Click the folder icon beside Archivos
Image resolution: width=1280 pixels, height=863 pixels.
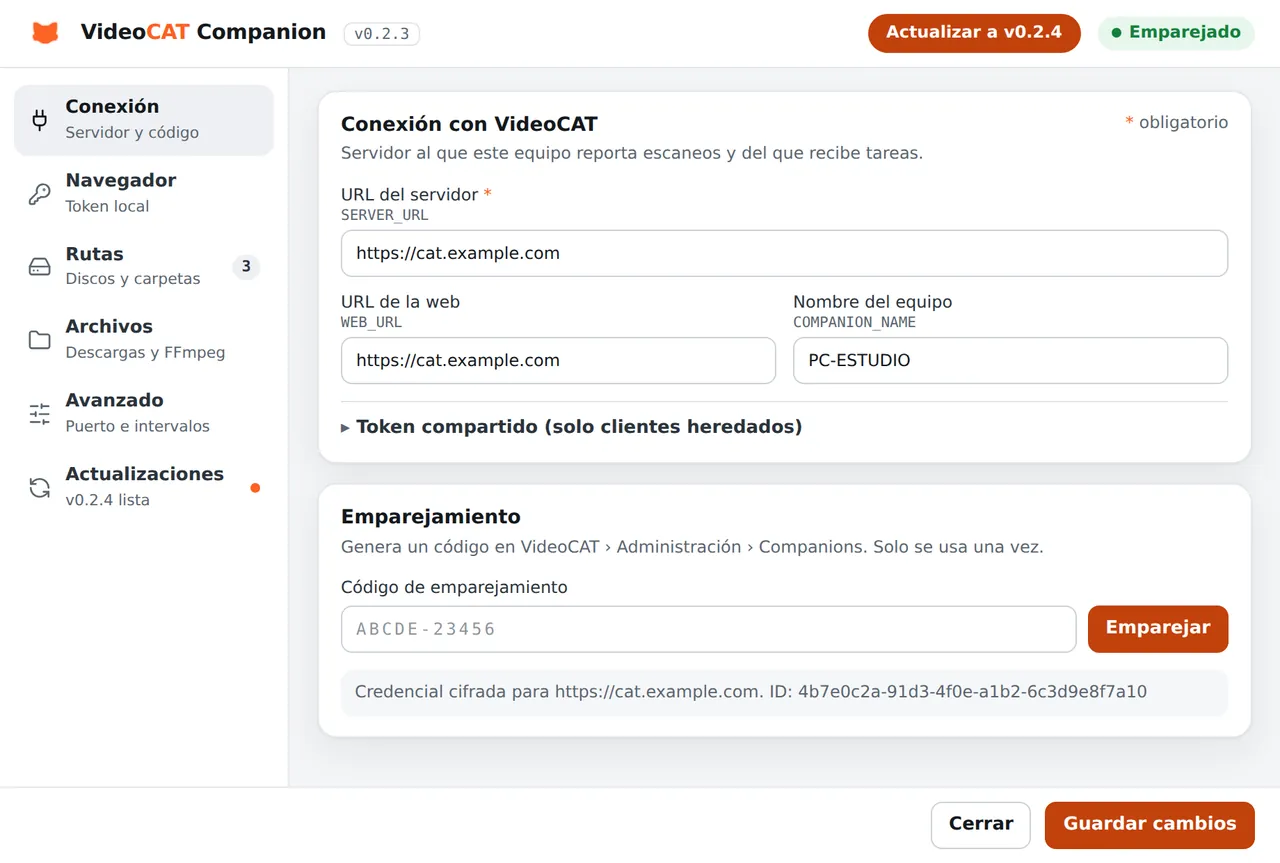(x=40, y=340)
